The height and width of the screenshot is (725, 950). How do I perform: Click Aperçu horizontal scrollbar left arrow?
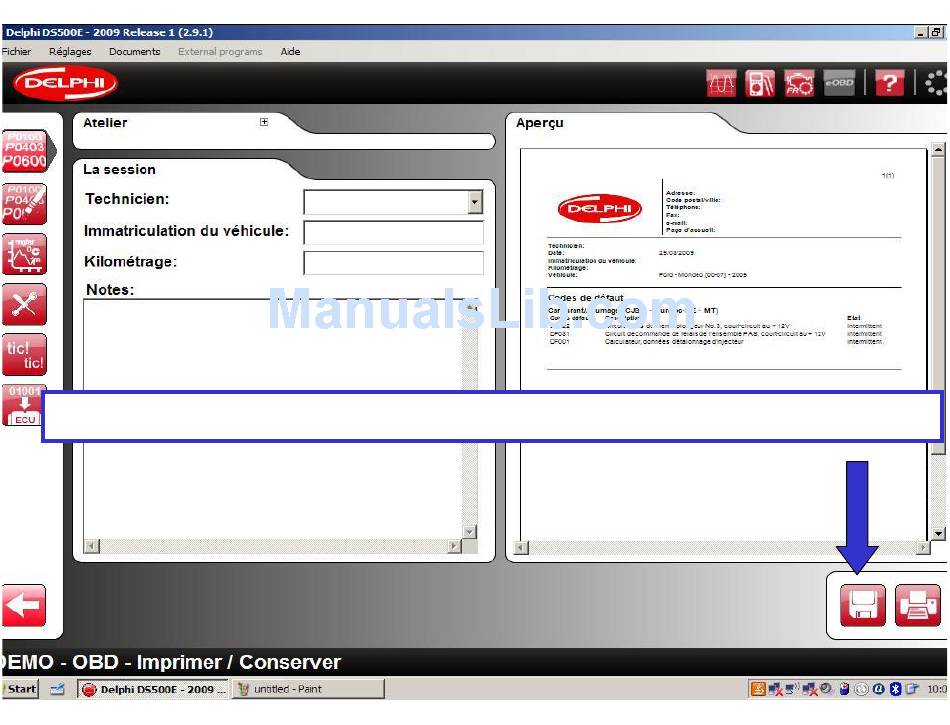click(521, 548)
